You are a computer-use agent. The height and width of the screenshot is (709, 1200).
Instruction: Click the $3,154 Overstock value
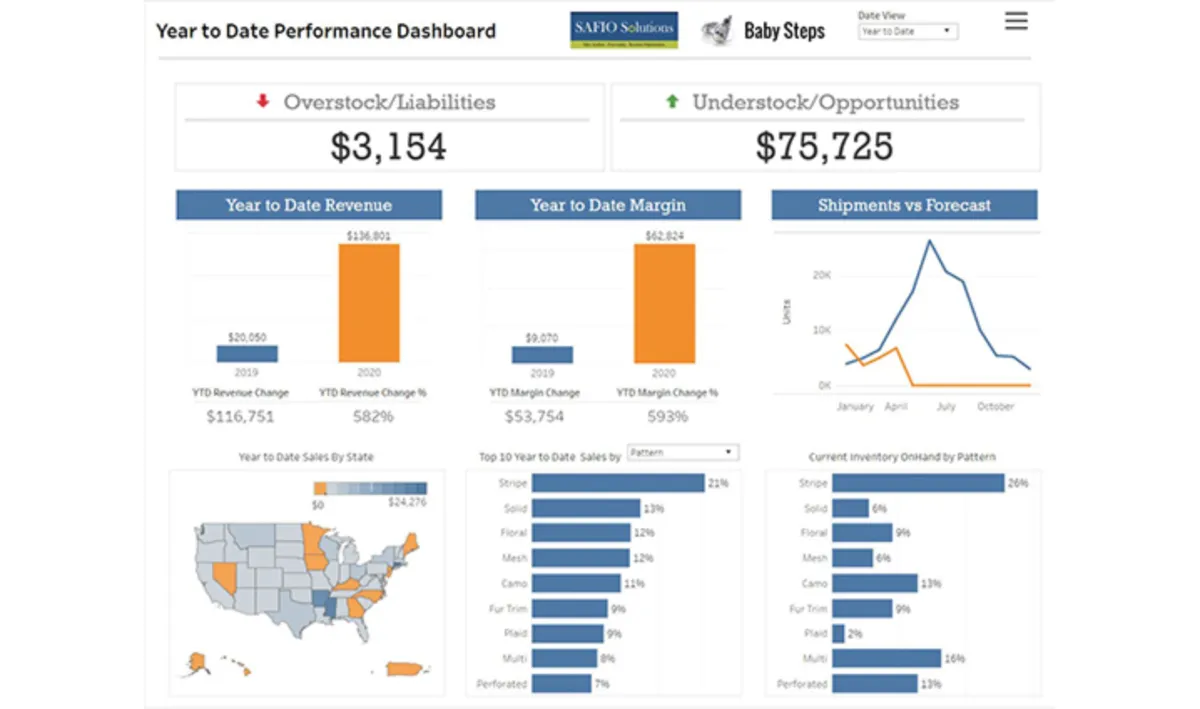[388, 147]
